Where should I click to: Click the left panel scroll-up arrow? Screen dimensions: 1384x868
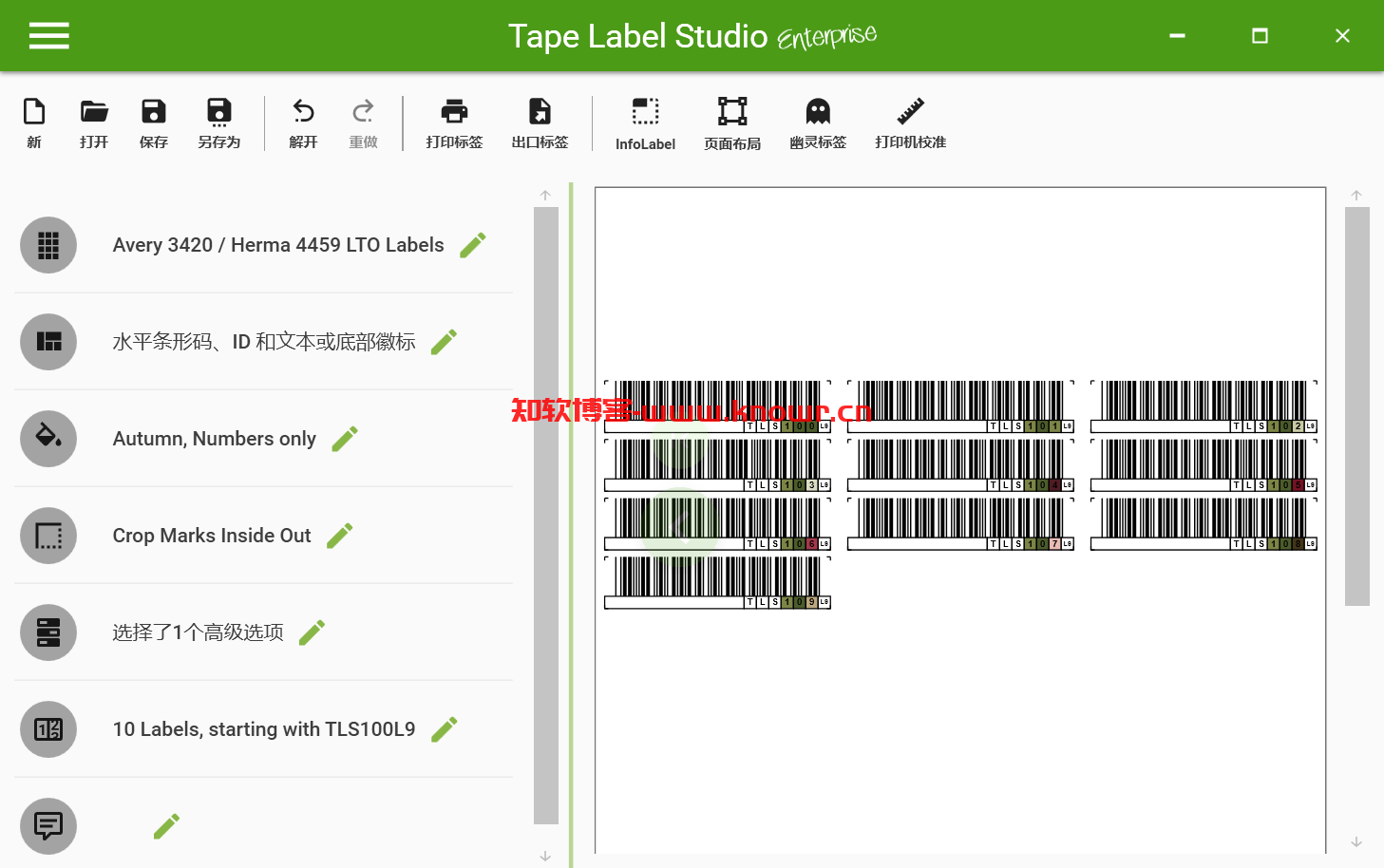coord(545,196)
